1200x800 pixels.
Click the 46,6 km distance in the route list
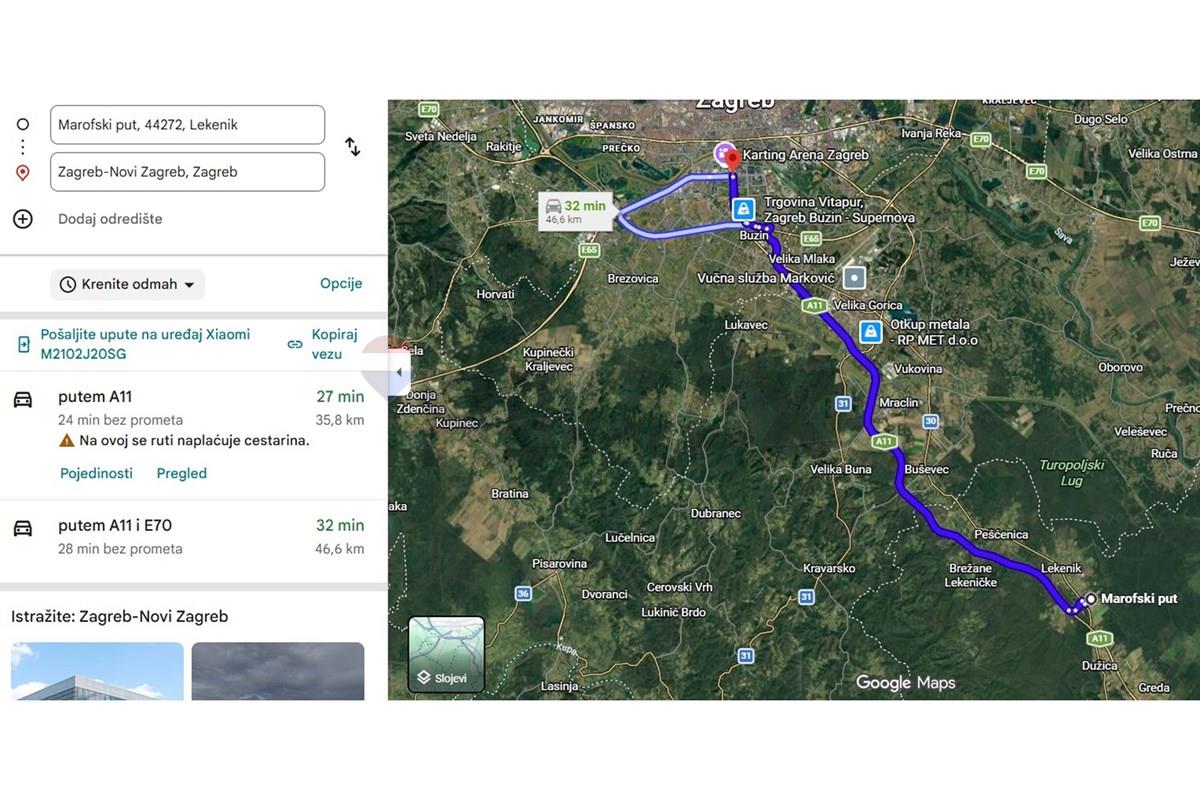[x=340, y=549]
